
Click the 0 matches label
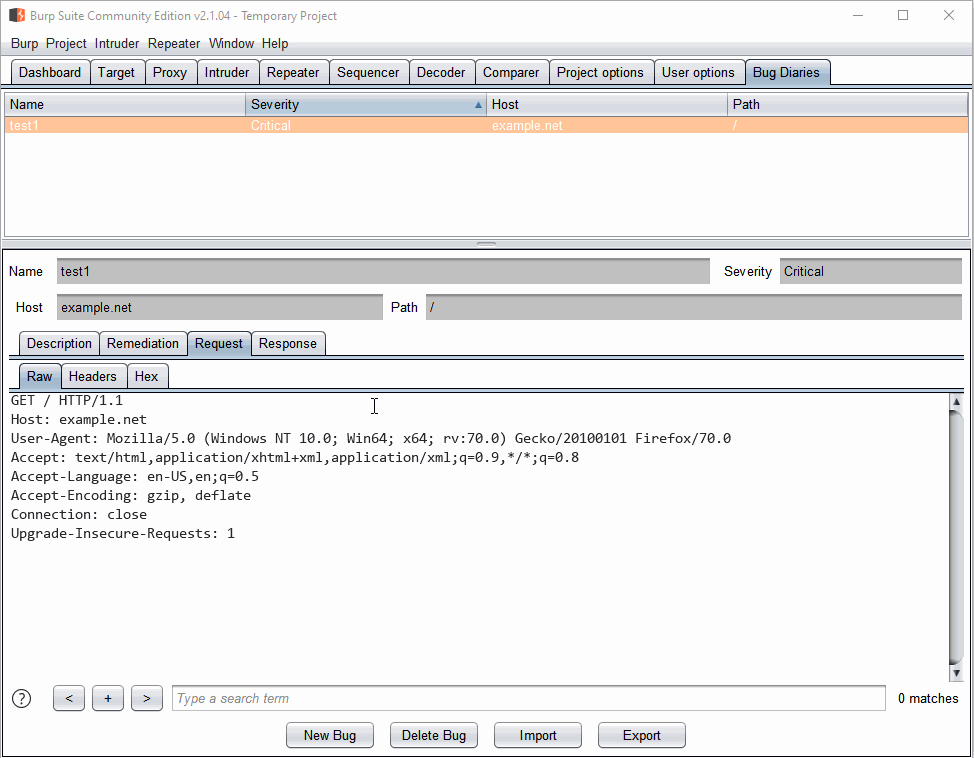(x=928, y=698)
